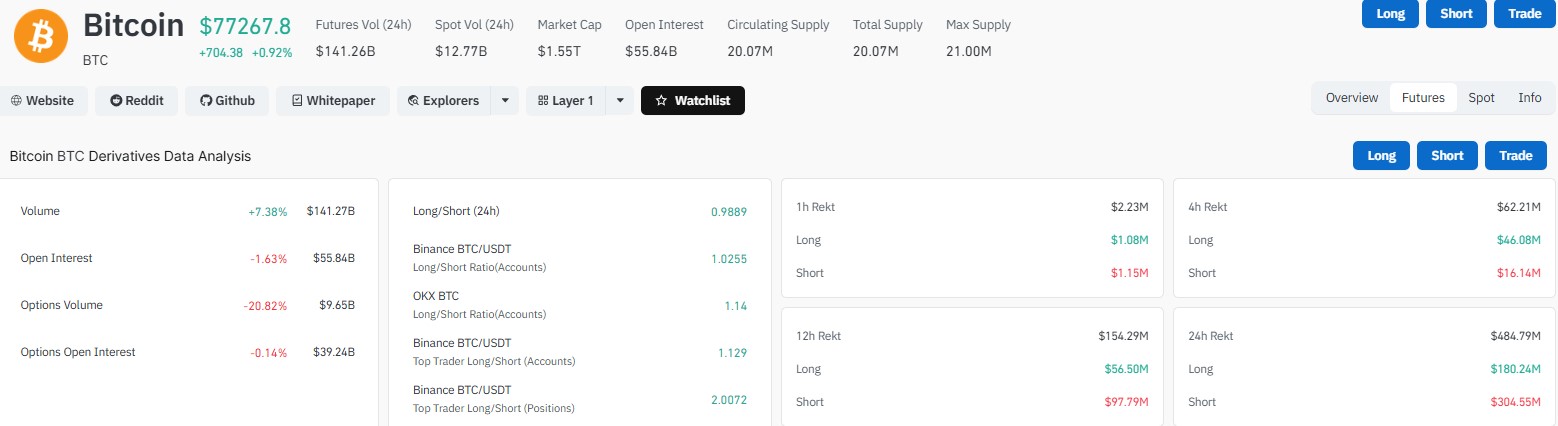
Task: Click the Short button in the top header
Action: point(1456,14)
